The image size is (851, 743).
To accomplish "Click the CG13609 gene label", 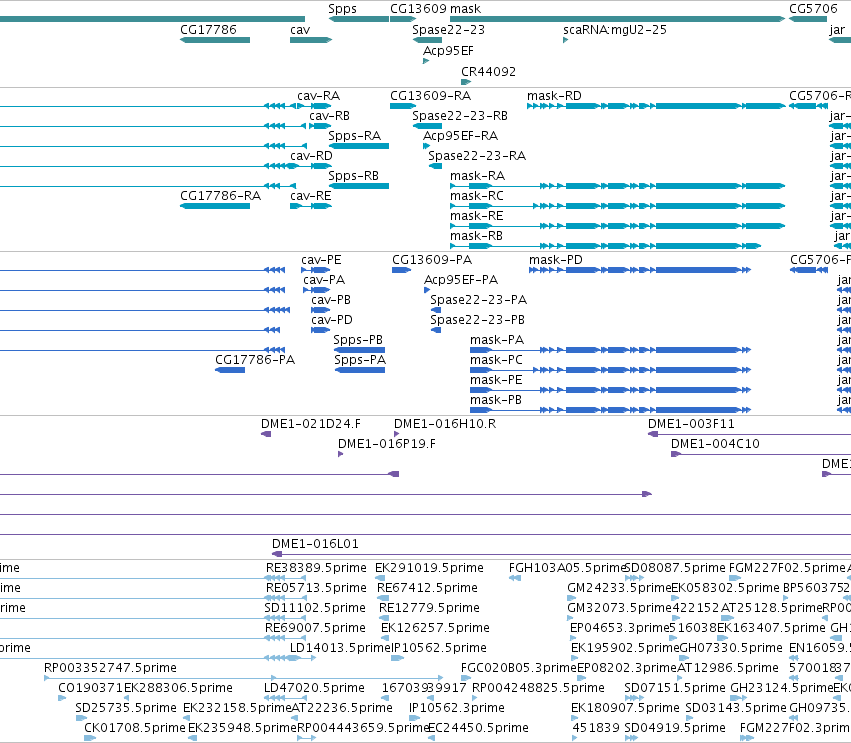I will tap(418, 9).
